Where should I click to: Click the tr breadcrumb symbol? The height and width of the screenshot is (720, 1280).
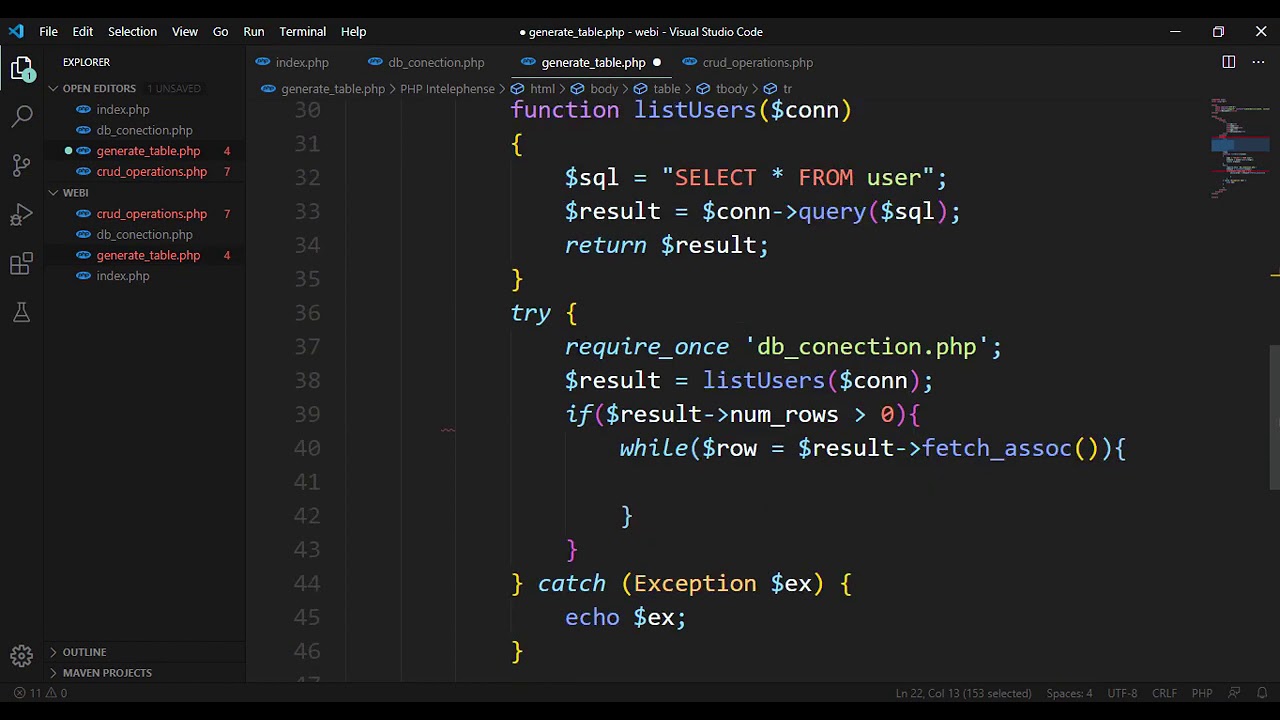click(x=779, y=89)
